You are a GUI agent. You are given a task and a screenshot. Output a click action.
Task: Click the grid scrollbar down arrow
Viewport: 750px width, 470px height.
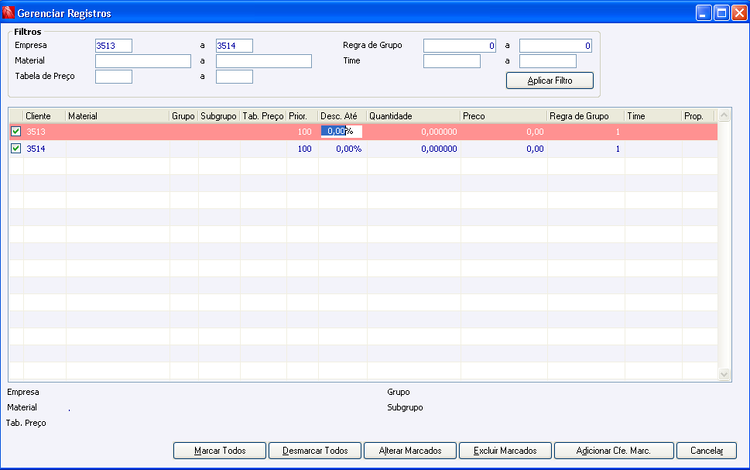coord(724,374)
